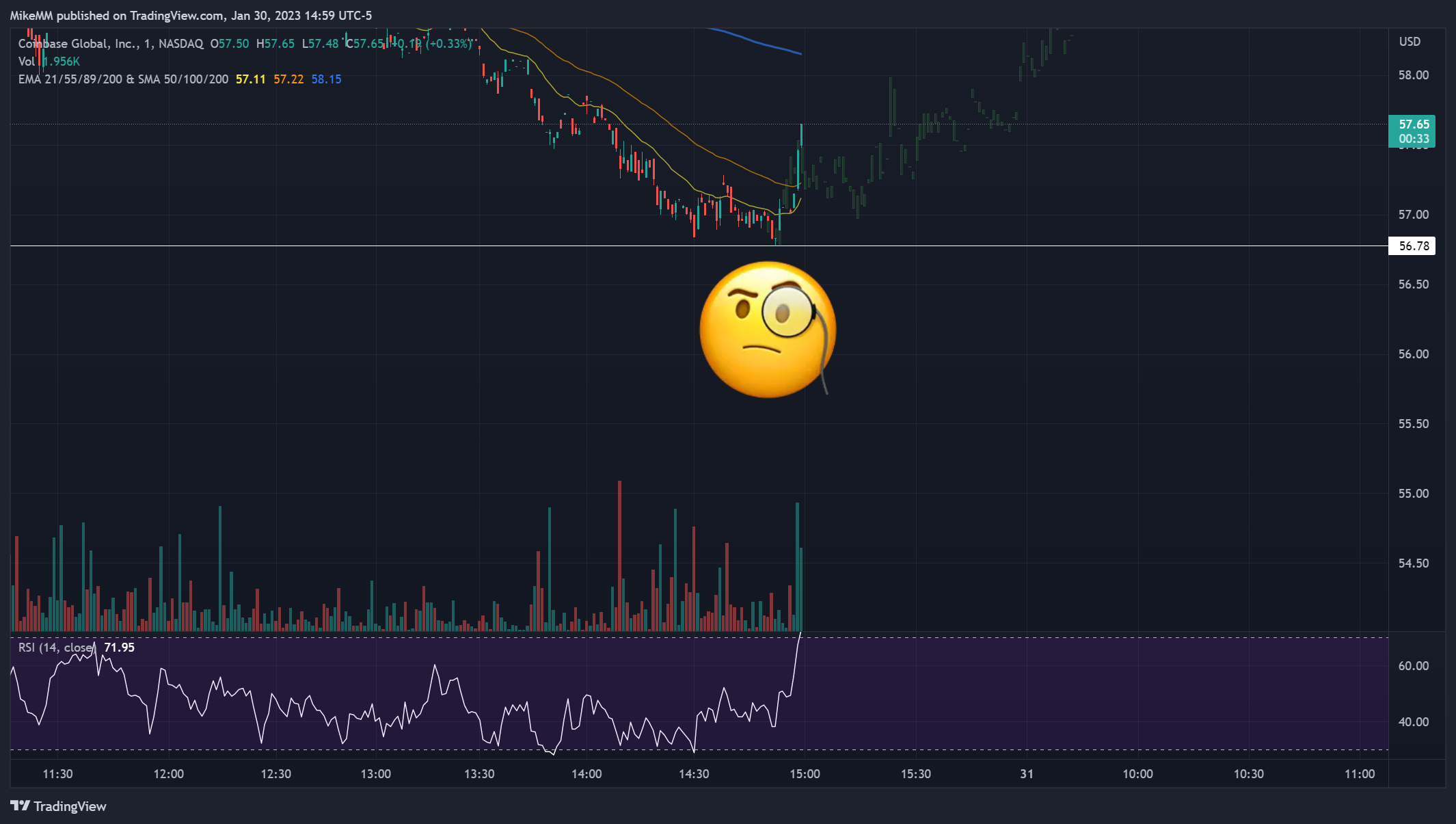This screenshot has height=824, width=1456.
Task: Click the USD currency label on price axis
Action: click(x=1410, y=42)
